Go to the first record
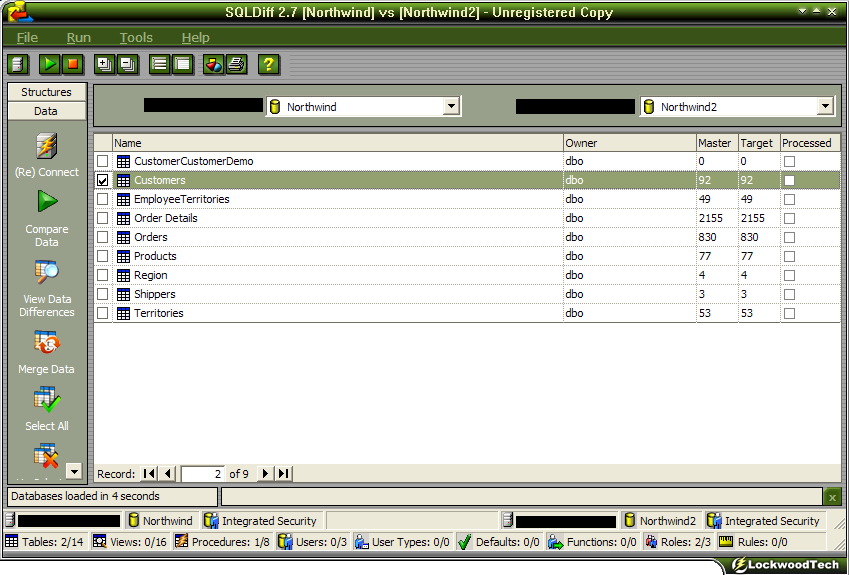 pos(149,474)
